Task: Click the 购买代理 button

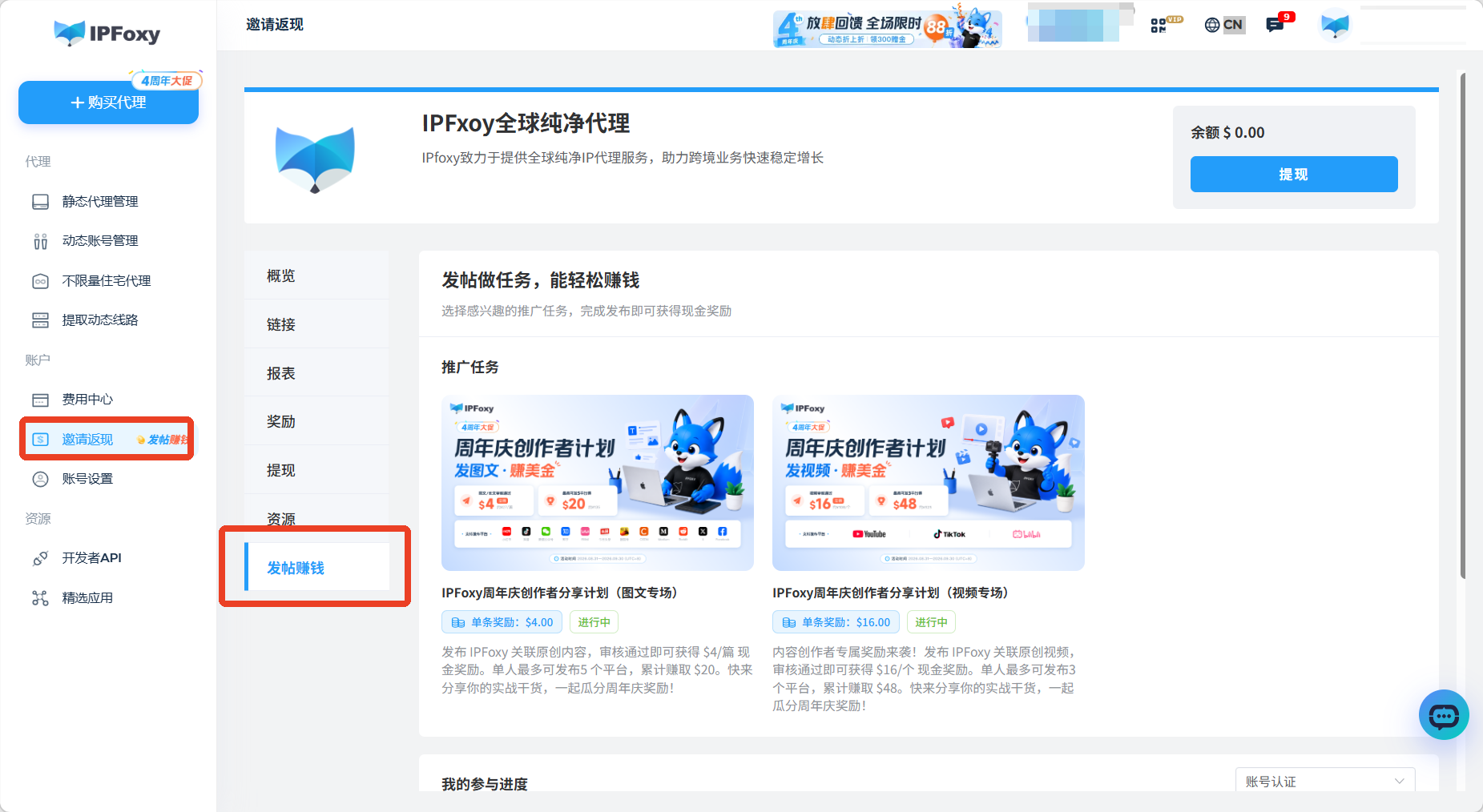Action: click(x=108, y=103)
